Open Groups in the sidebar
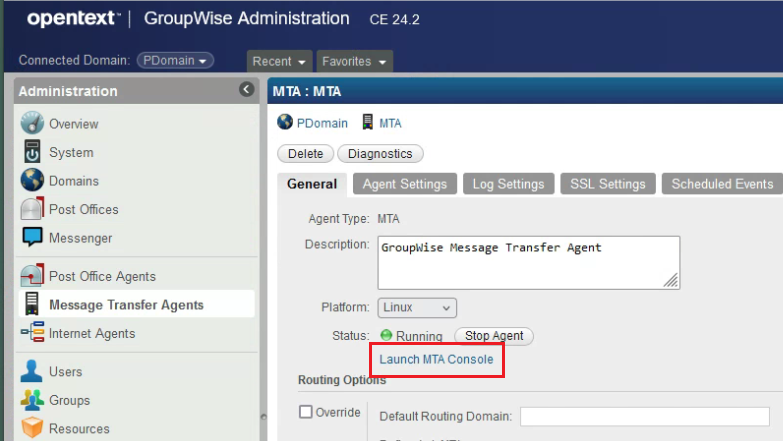 (x=69, y=400)
